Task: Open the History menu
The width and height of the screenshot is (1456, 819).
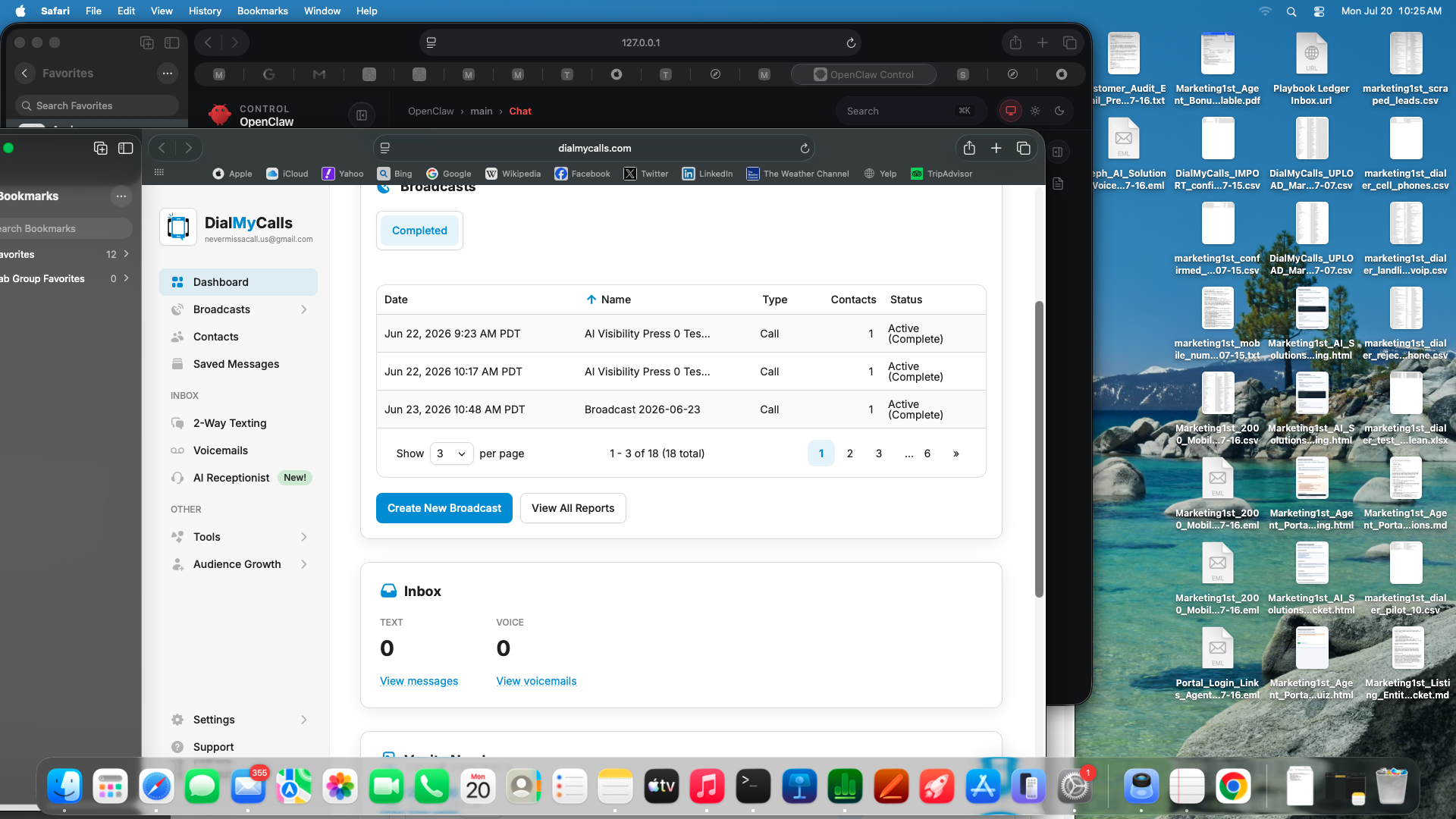Action: coord(205,11)
